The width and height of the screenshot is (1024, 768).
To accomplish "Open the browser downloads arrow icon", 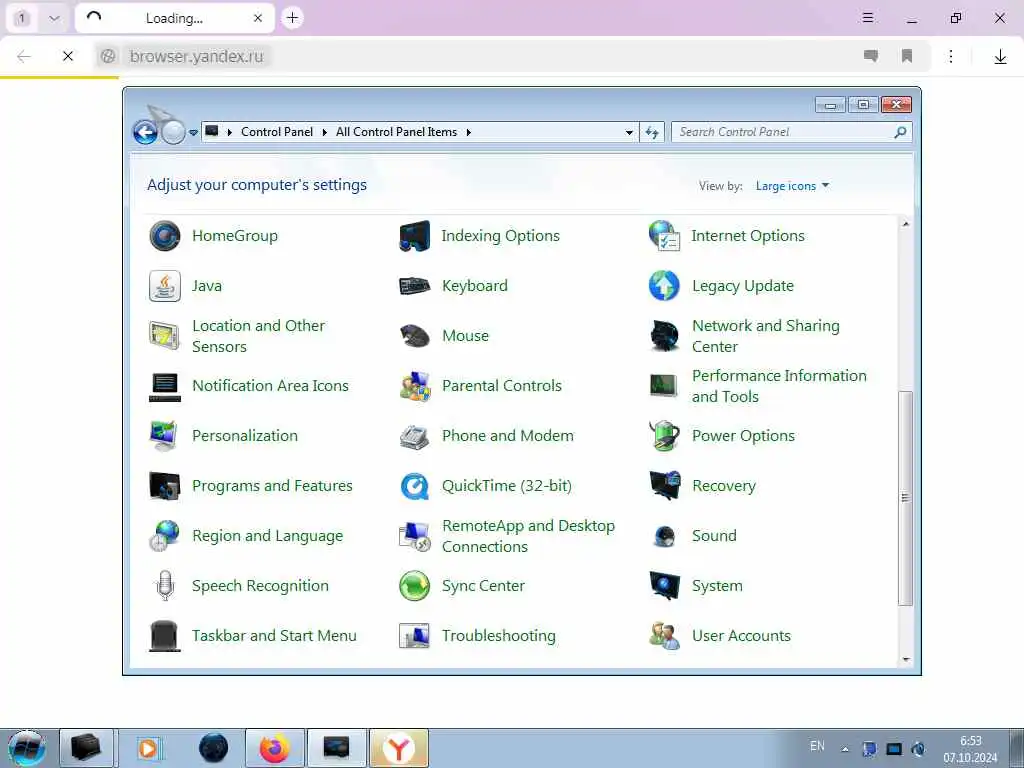I will pyautogui.click(x=1000, y=57).
